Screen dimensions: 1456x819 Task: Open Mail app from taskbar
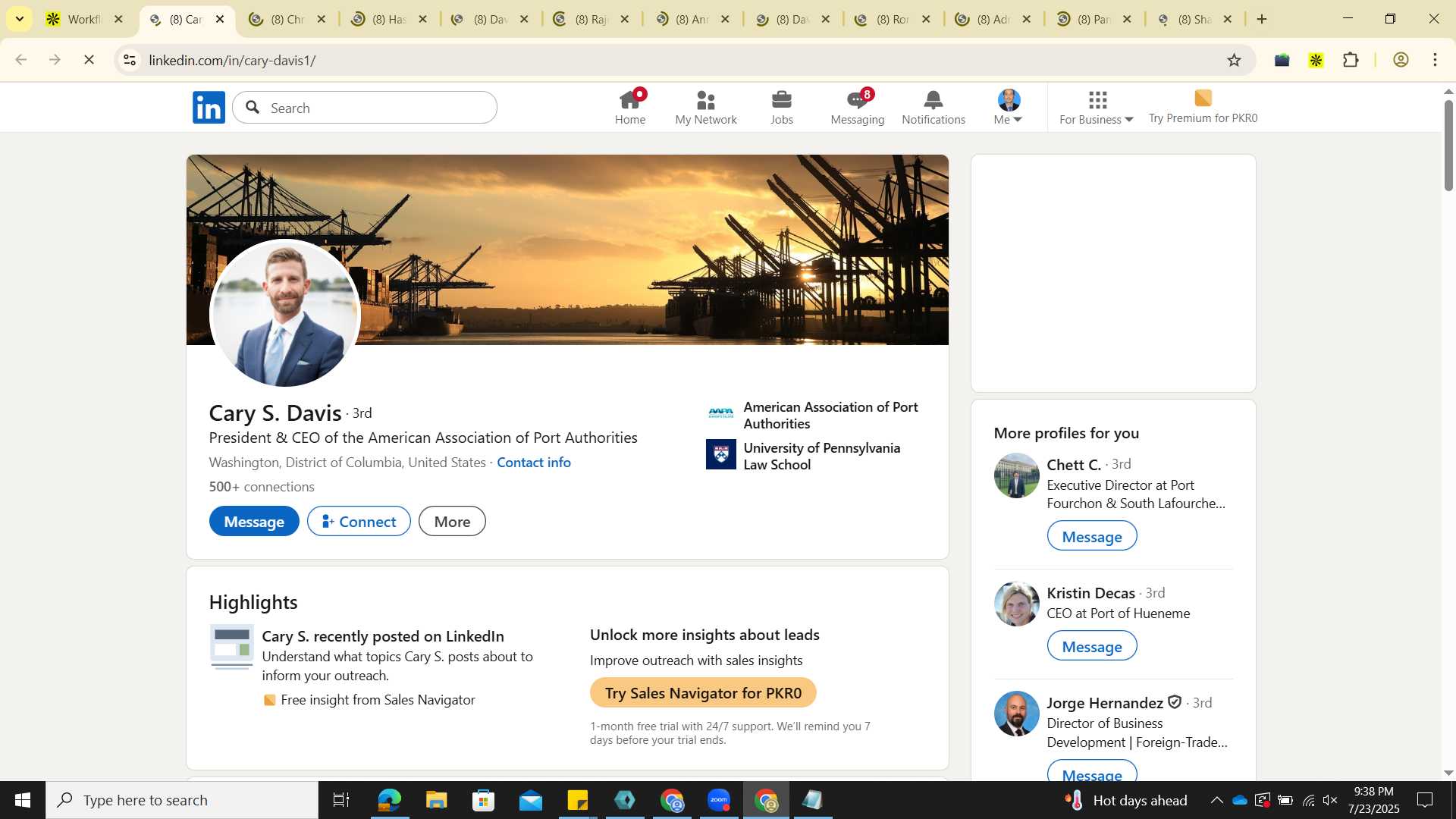pos(531,800)
